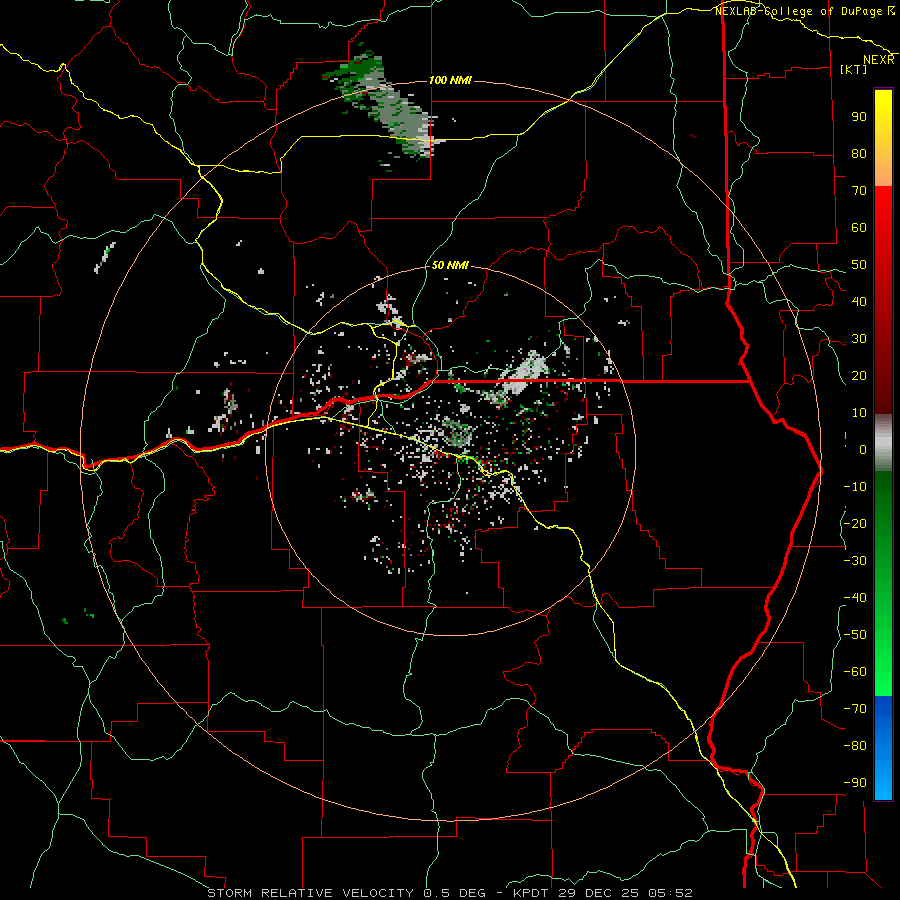Click the 80 knot scale label
Viewport: 900px width, 900px height.
click(859, 153)
